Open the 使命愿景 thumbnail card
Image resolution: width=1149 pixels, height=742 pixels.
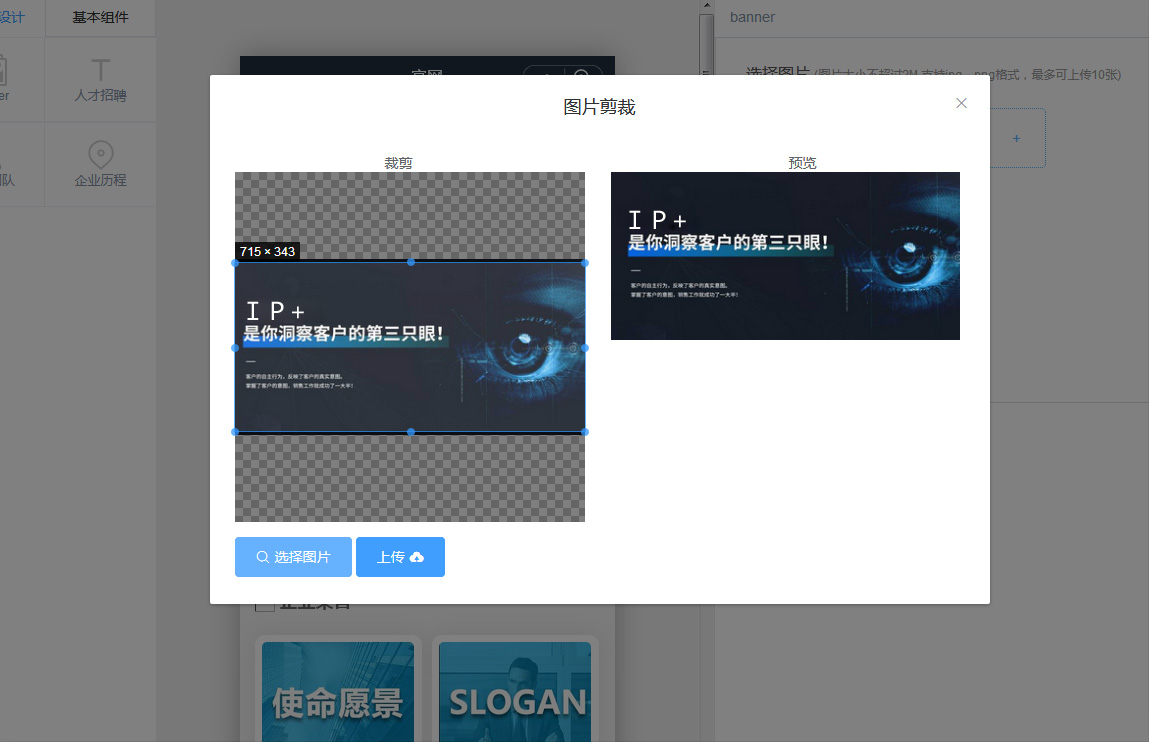337,692
